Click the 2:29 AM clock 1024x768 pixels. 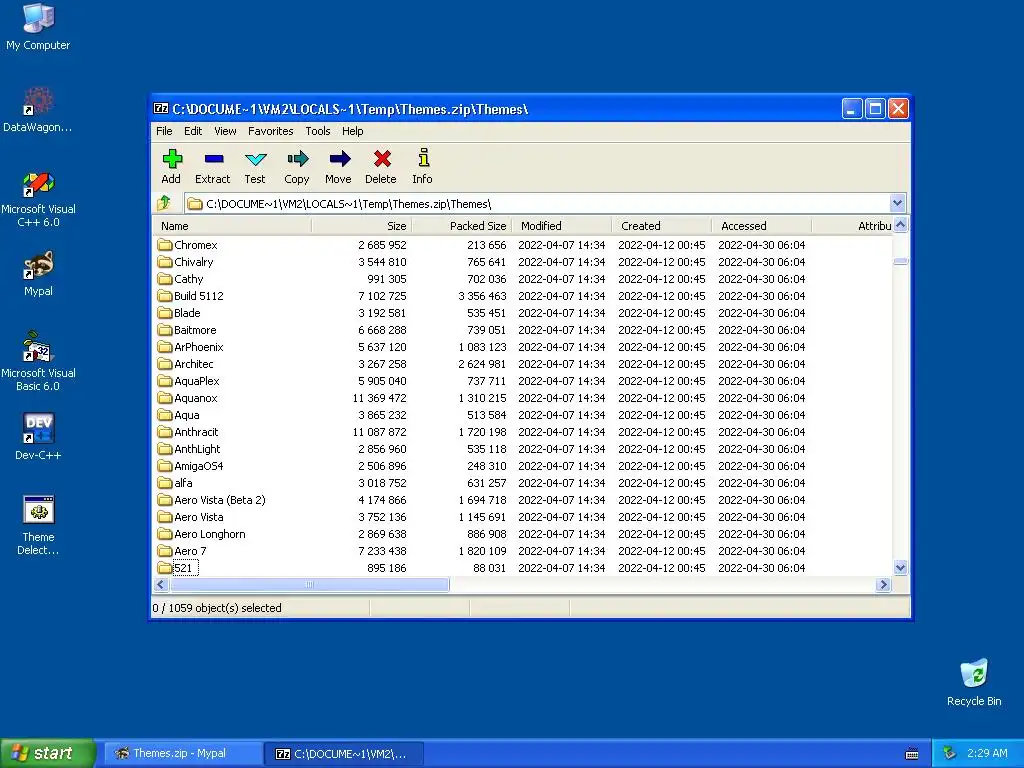[987, 753]
